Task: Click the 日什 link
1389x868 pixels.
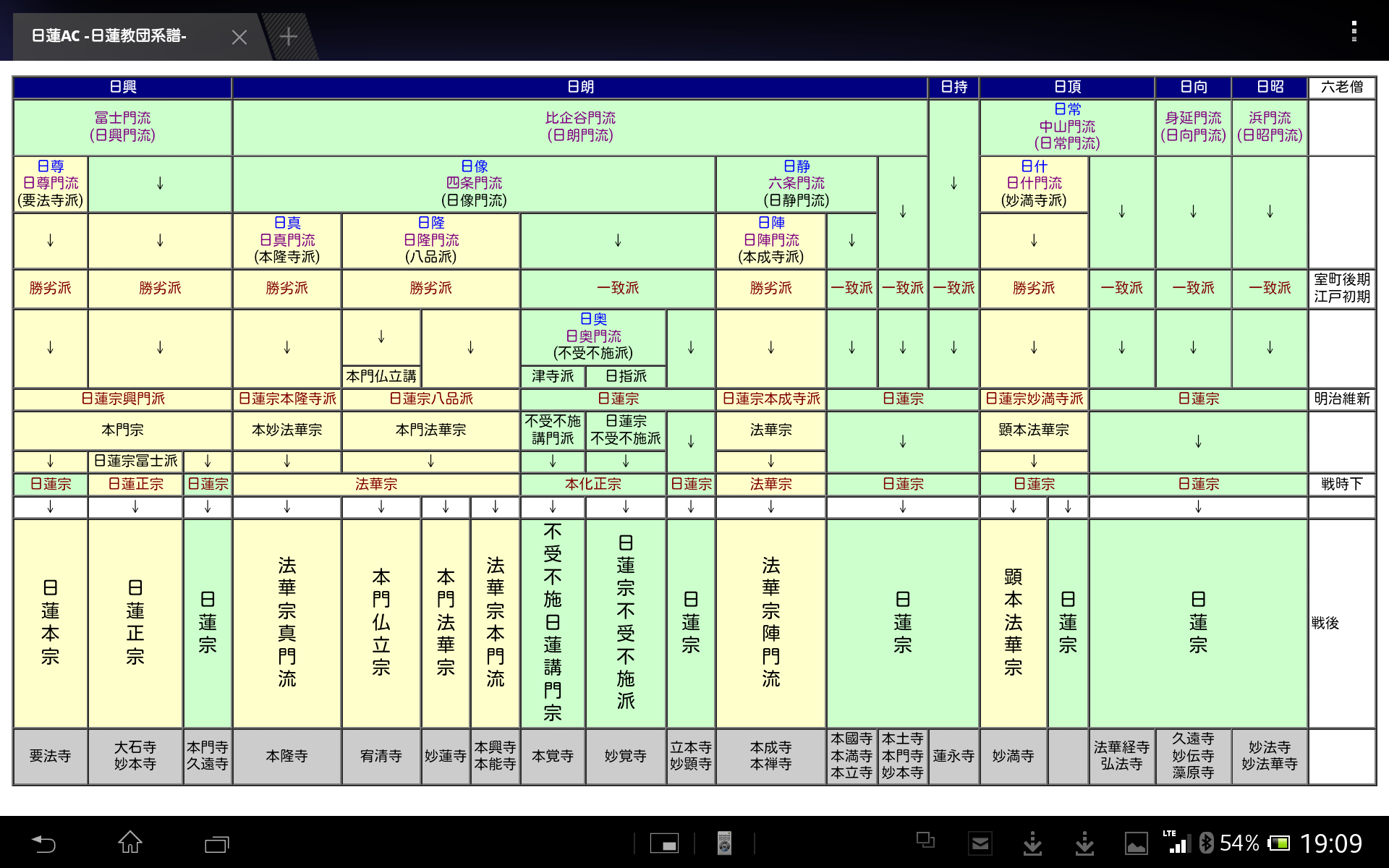Action: click(x=1034, y=166)
